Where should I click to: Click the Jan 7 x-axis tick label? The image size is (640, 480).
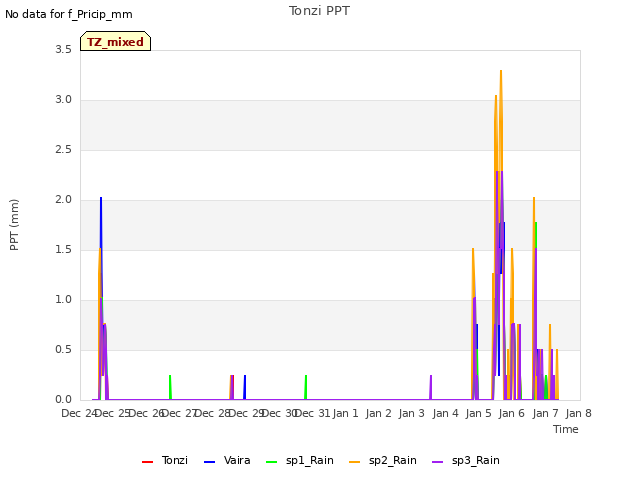pos(545,413)
